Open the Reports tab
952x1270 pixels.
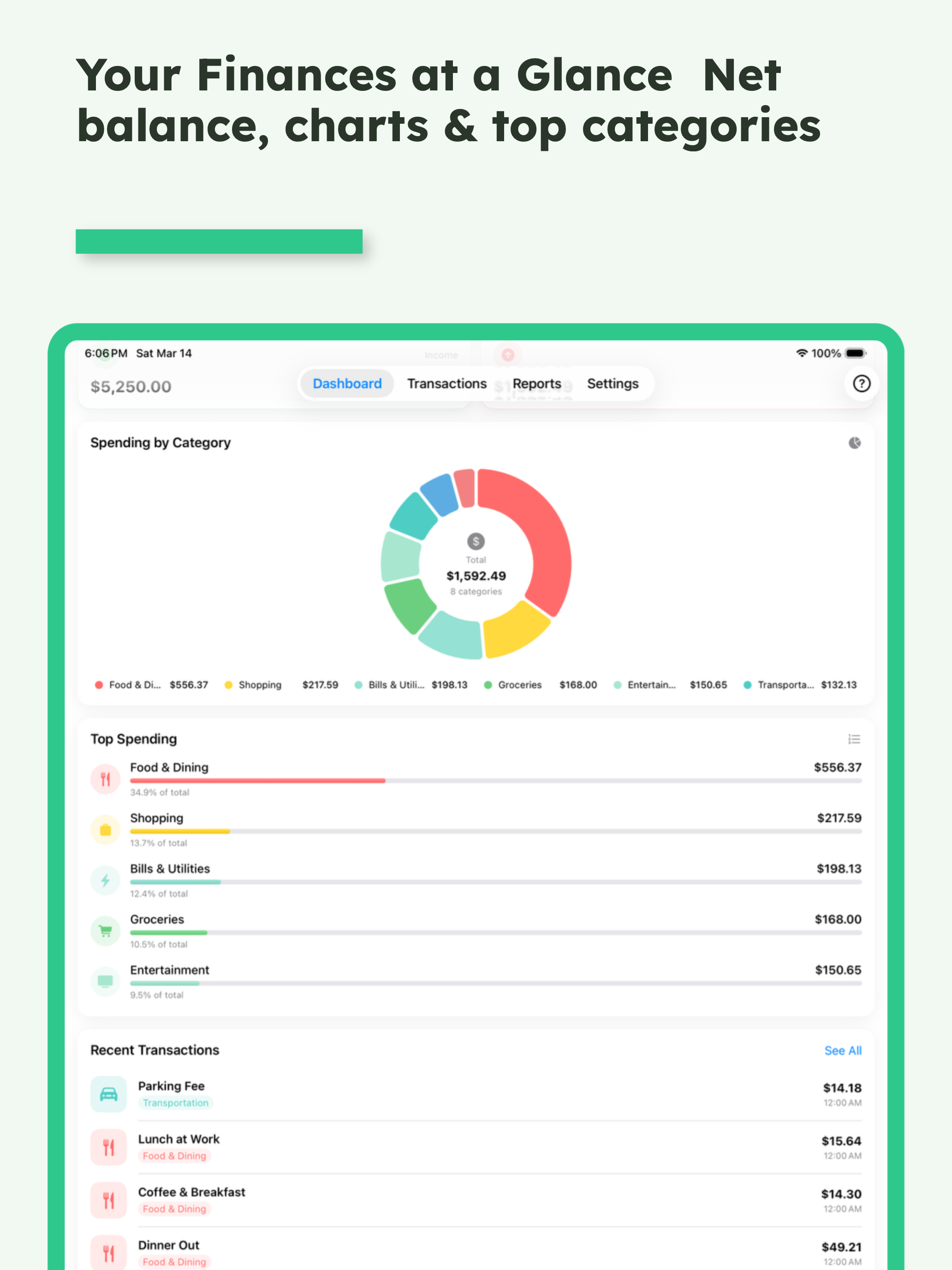click(536, 383)
